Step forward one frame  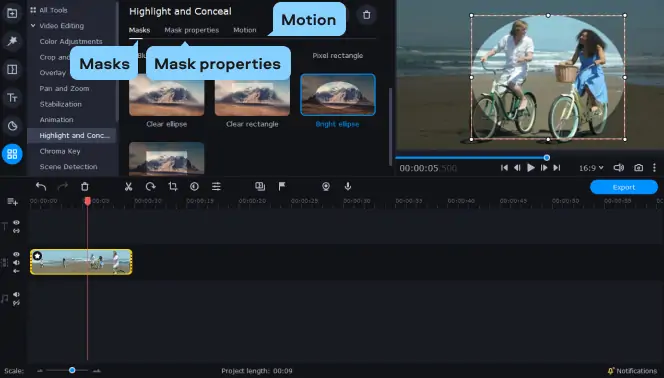coord(544,168)
